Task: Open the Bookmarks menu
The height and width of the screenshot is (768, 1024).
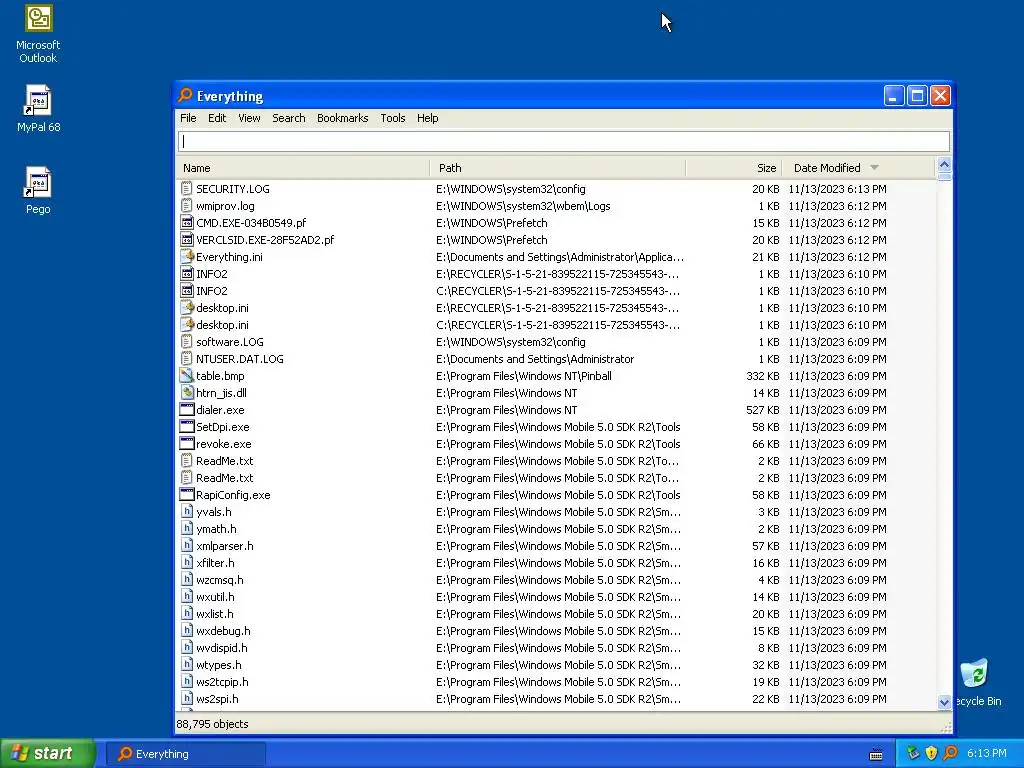Action: coord(342,118)
